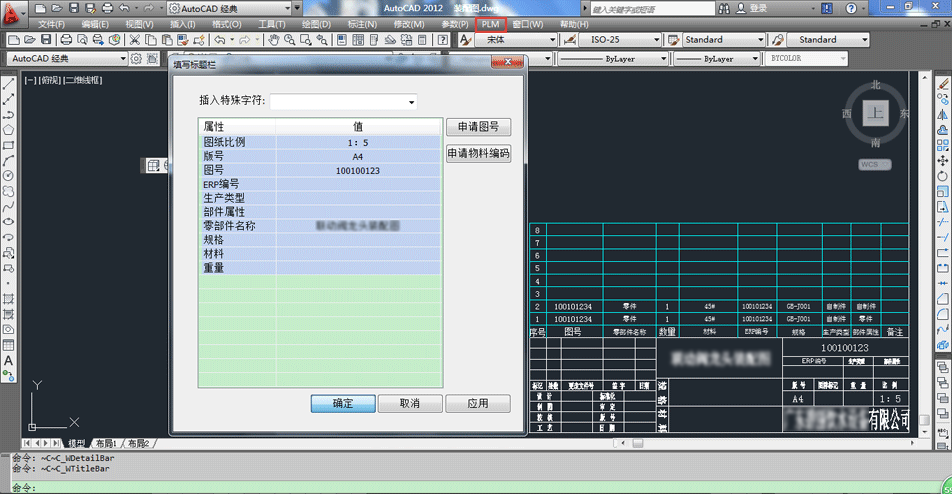
Task: Click the Undo arrow in standard toolbar
Action: [219, 40]
